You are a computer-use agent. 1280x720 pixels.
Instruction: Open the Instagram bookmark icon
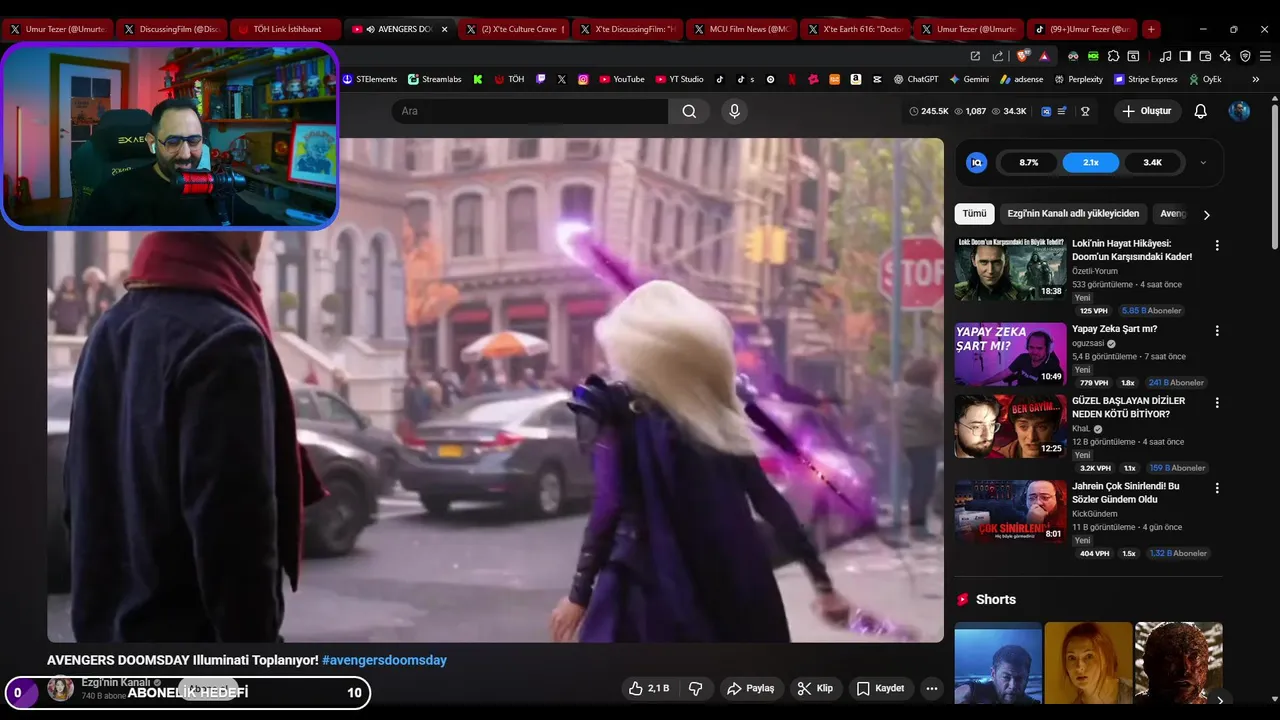[x=583, y=79]
